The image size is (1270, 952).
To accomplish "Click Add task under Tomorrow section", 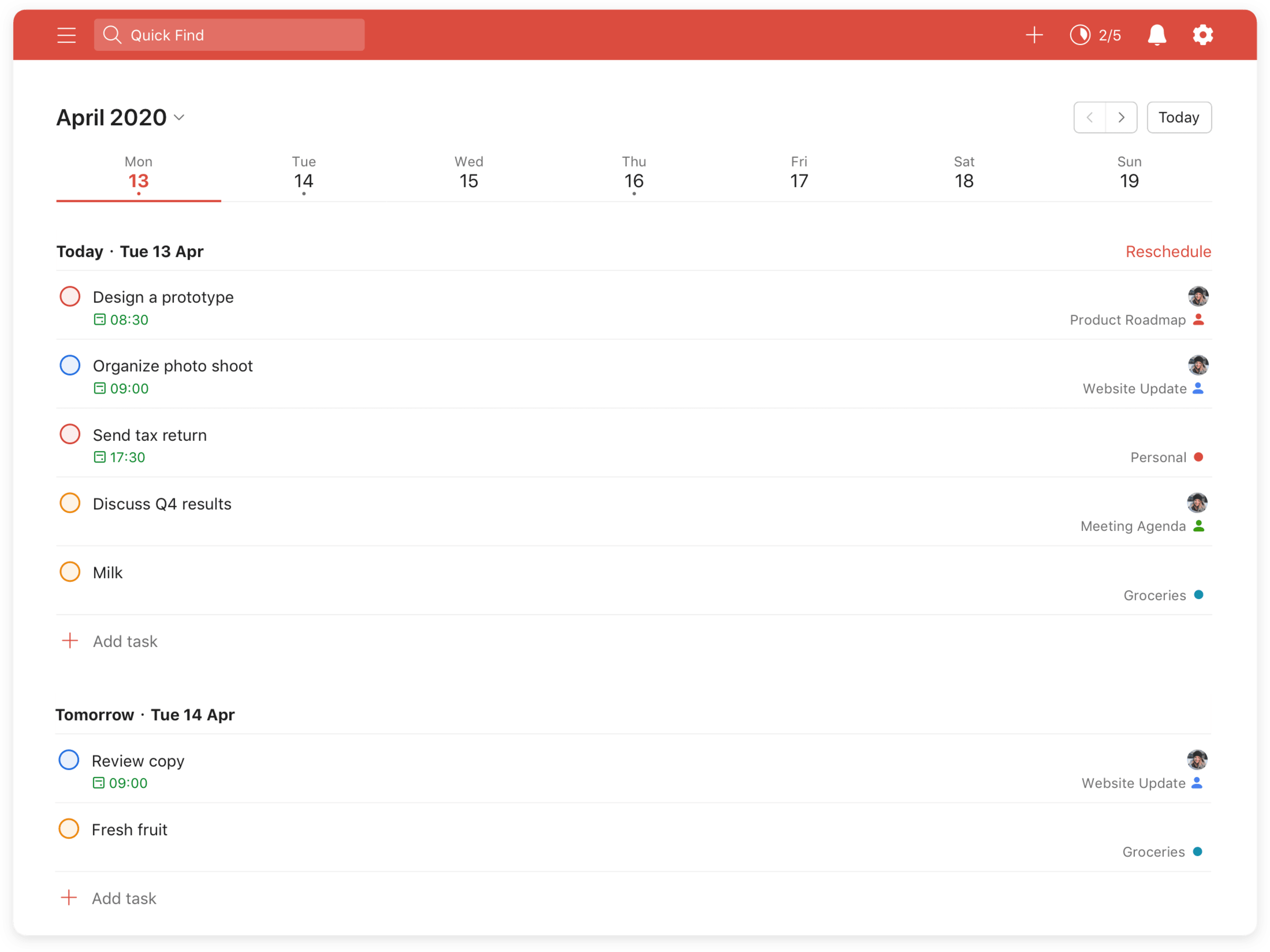I will click(x=125, y=898).
